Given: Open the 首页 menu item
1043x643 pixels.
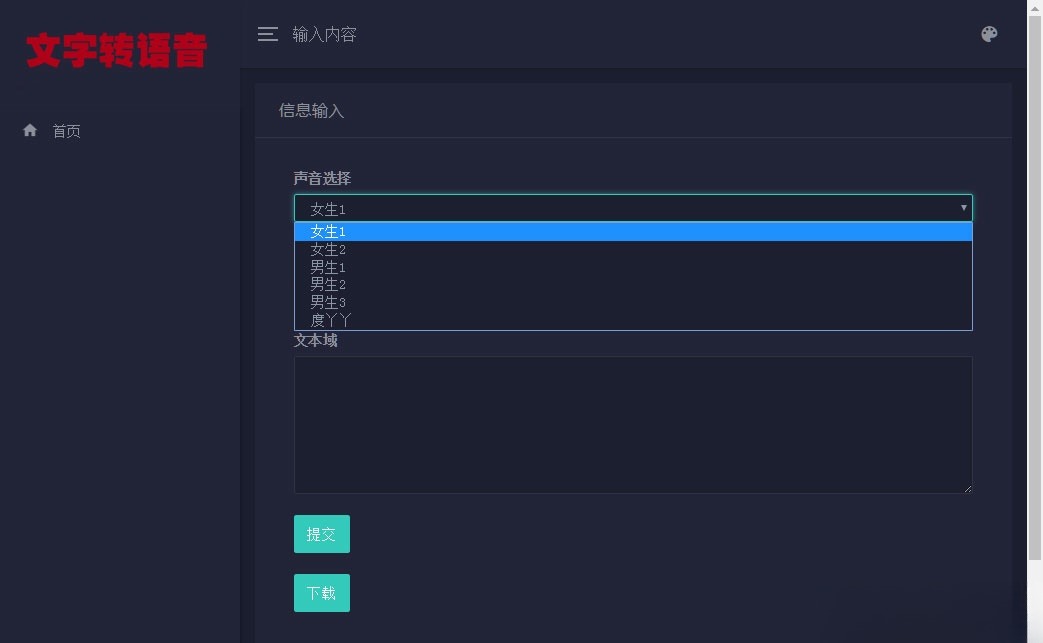Looking at the screenshot, I should 66,130.
